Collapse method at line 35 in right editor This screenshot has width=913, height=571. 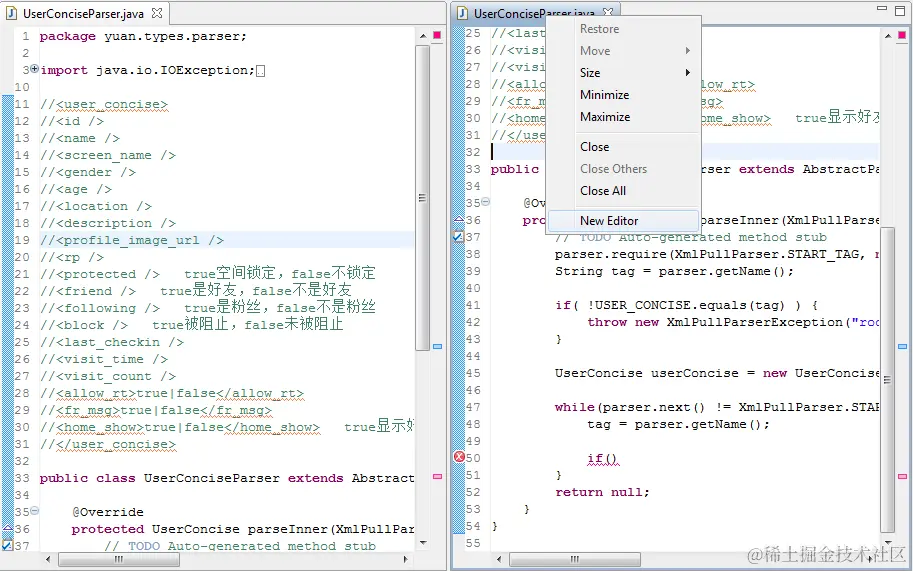tap(486, 201)
